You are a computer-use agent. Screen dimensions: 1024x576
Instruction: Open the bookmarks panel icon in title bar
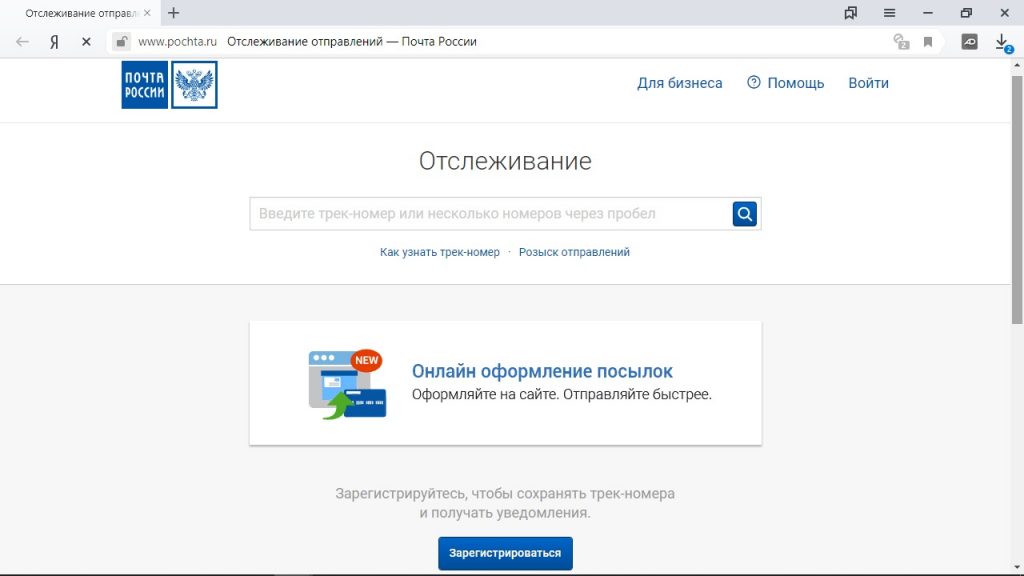[x=851, y=13]
